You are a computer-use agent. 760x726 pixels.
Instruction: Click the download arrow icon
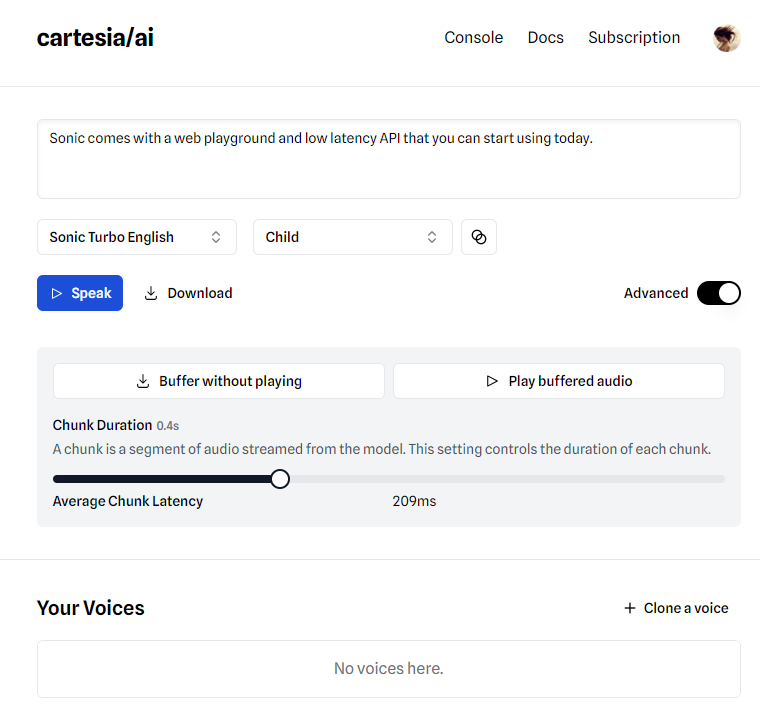(151, 293)
